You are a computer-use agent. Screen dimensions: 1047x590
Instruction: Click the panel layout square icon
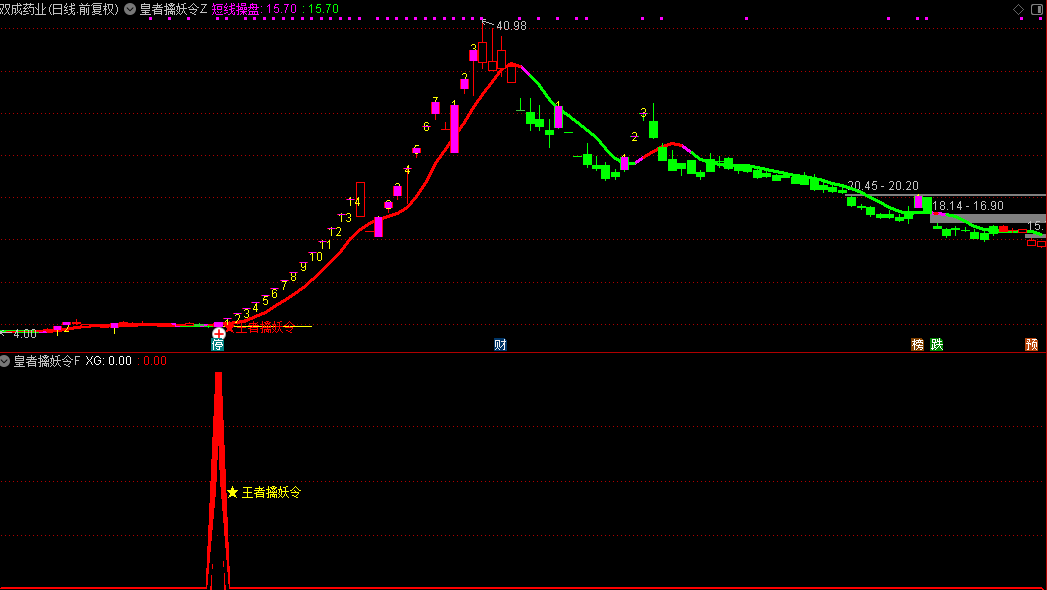pyautogui.click(x=1037, y=9)
